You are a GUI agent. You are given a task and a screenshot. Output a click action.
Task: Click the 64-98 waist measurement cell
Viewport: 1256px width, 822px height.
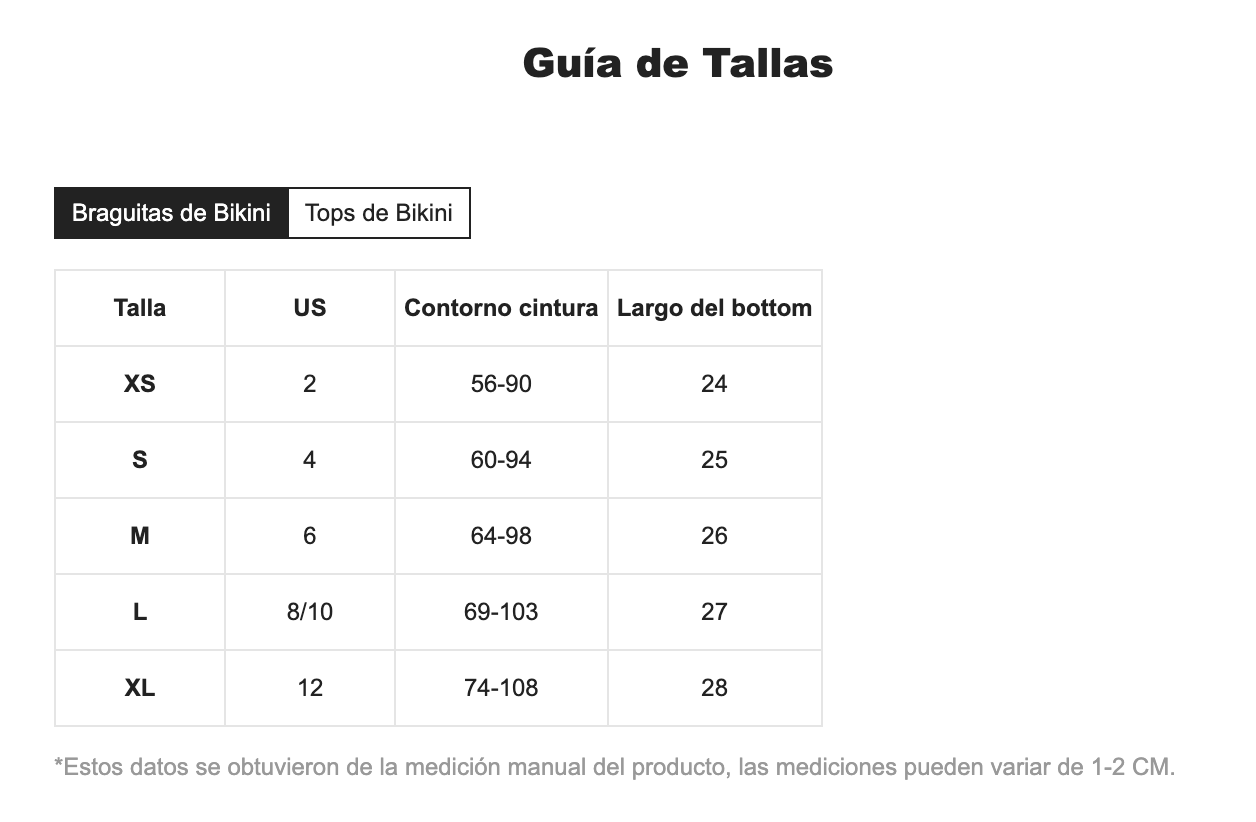(x=501, y=536)
